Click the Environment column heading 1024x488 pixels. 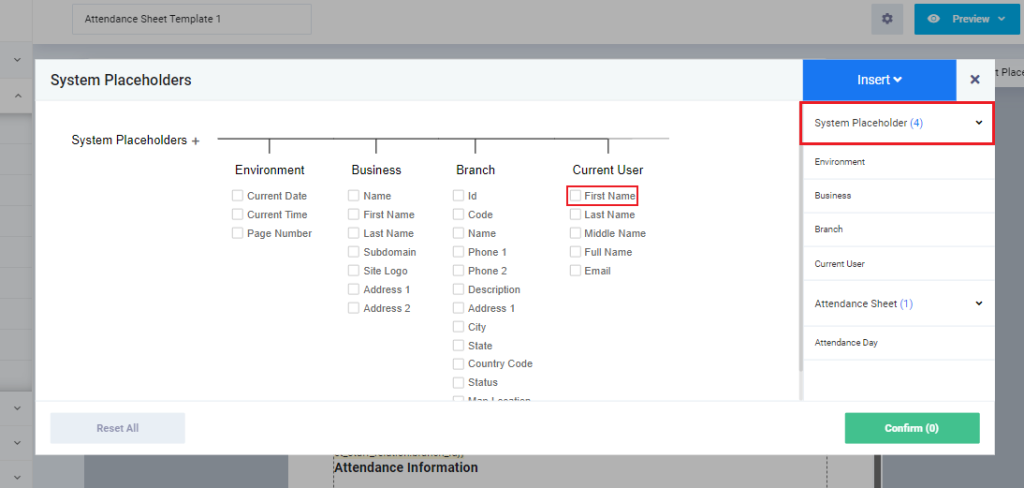270,170
